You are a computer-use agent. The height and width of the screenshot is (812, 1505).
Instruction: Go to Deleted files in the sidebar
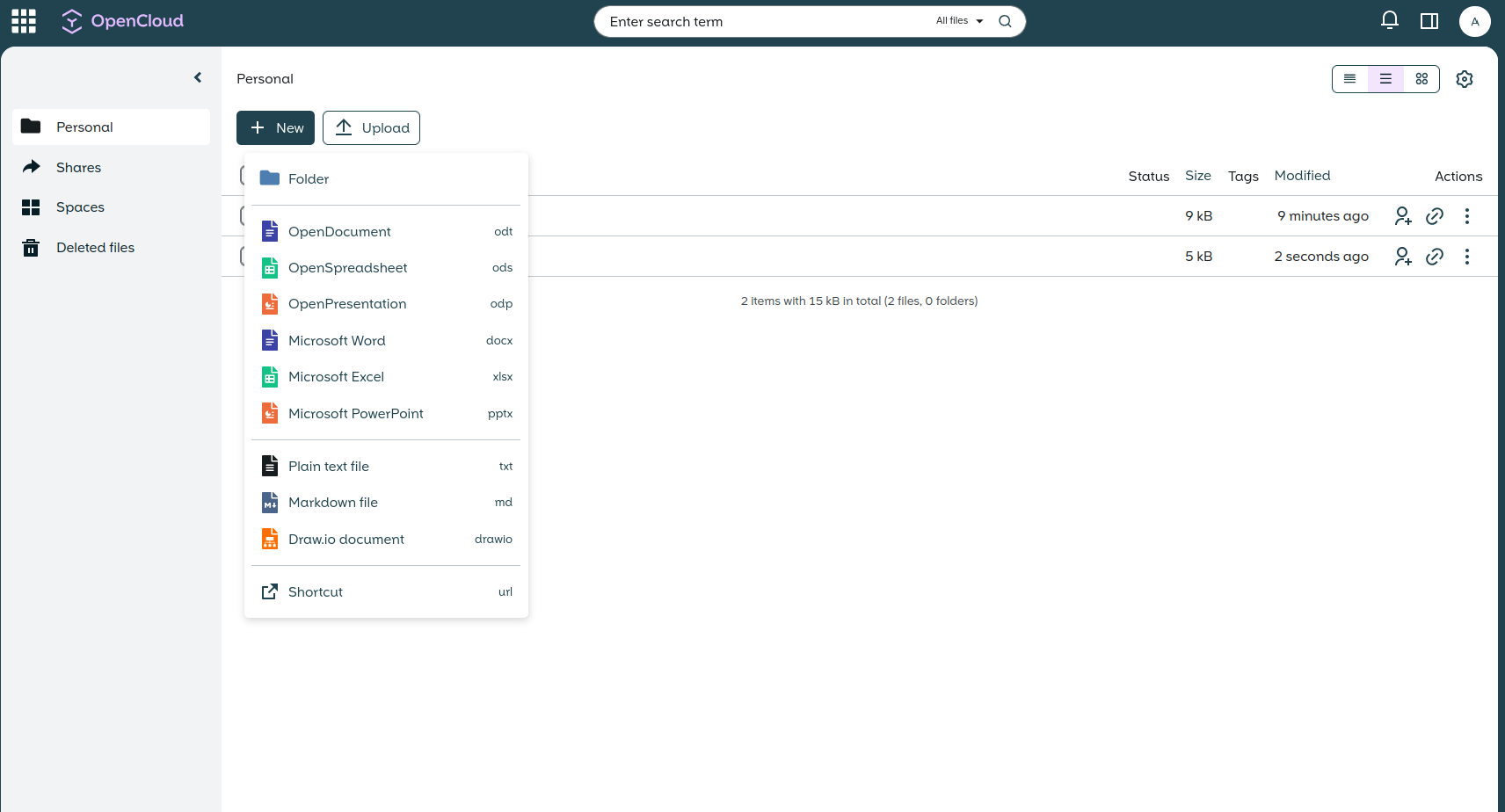coord(111,248)
